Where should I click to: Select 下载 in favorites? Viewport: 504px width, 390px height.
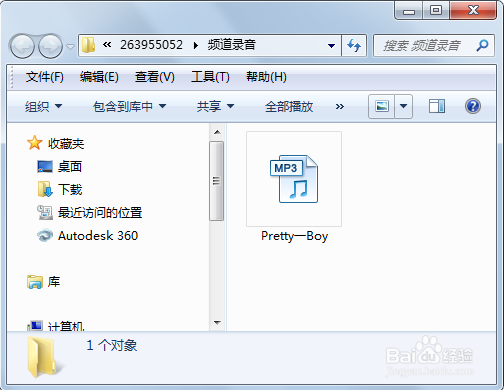click(70, 189)
